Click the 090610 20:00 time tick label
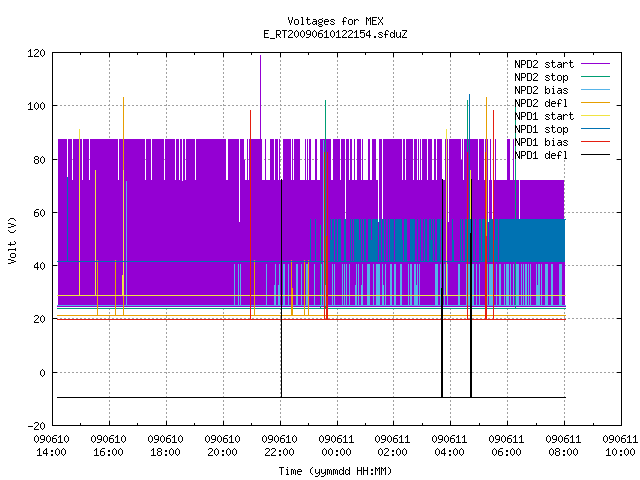 [222, 446]
